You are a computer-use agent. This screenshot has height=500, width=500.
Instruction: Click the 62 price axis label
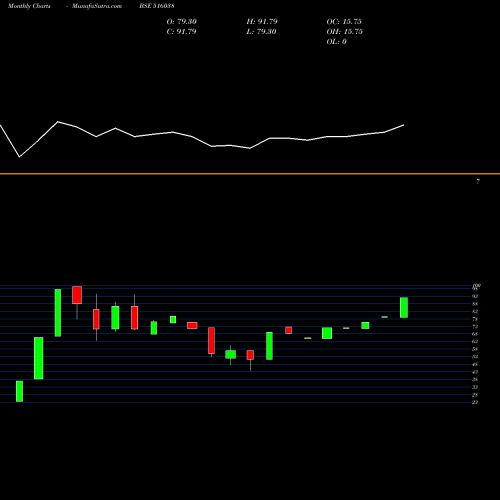(475, 342)
